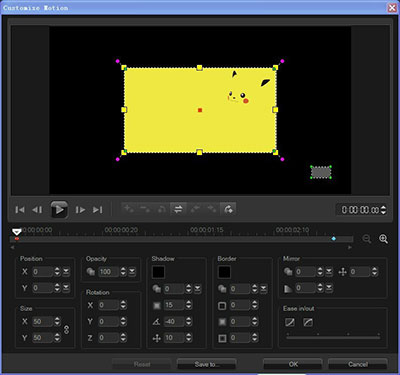This screenshot has height=375, width=400.
Task: Click the reverse keyframes icon
Action: pos(178,209)
